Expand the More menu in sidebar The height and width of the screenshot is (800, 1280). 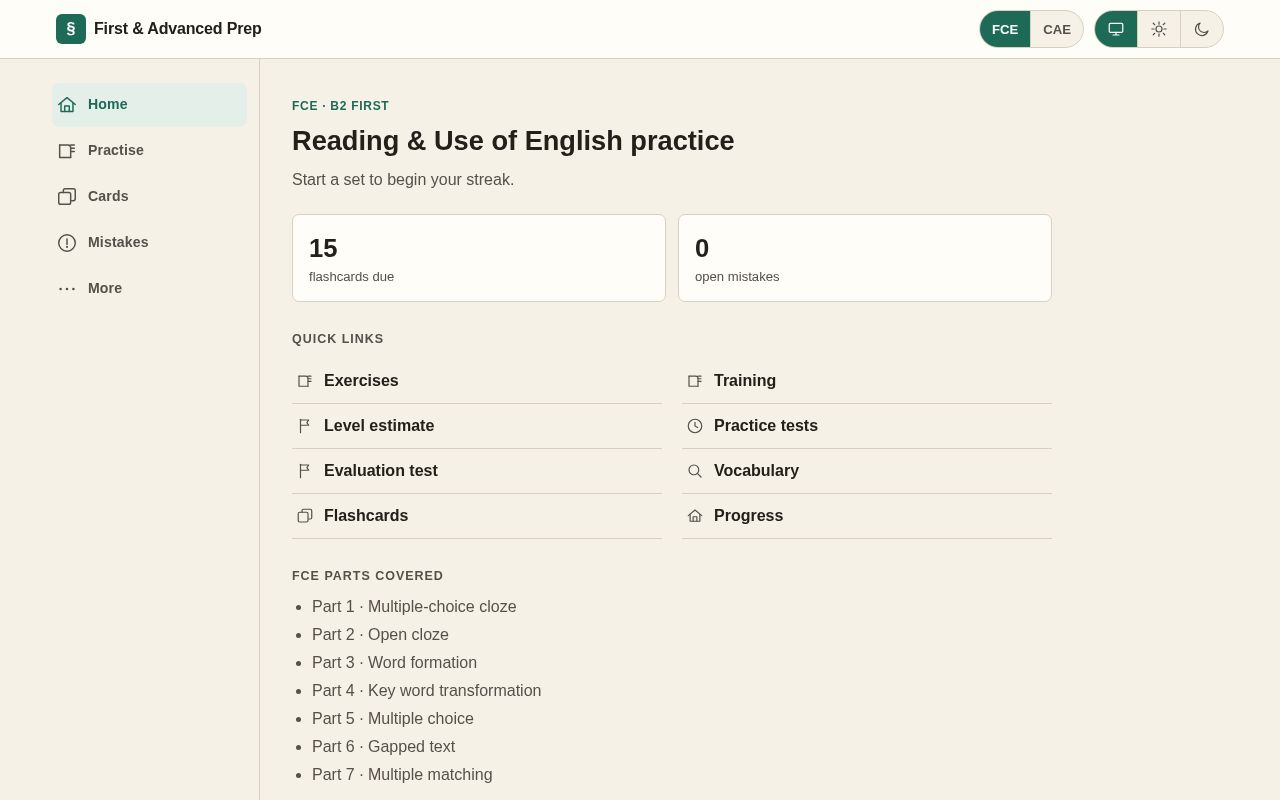[149, 288]
